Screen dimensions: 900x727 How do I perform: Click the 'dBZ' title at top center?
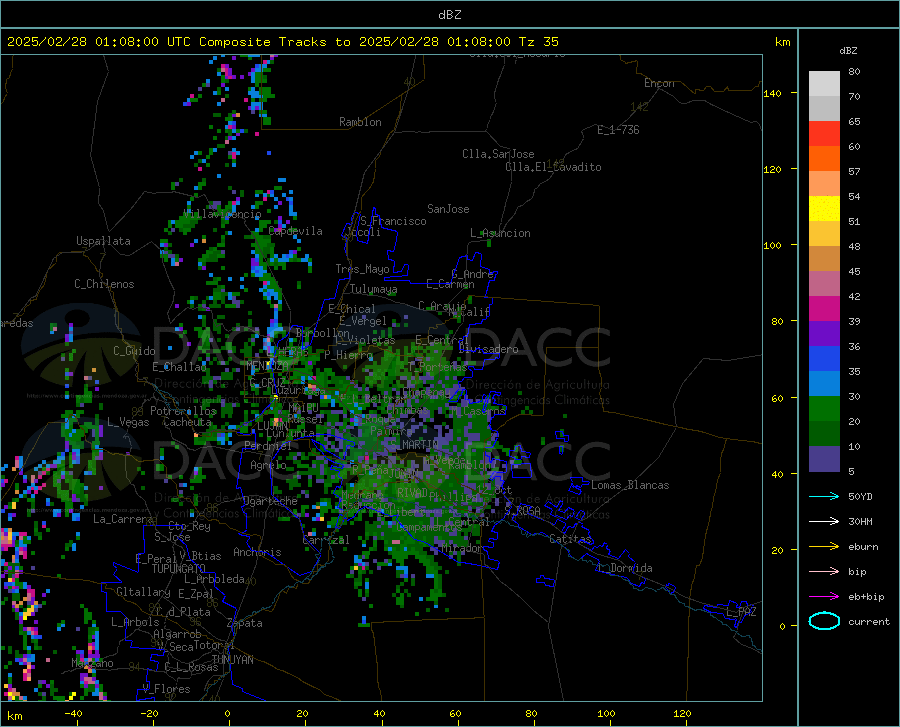(449, 15)
